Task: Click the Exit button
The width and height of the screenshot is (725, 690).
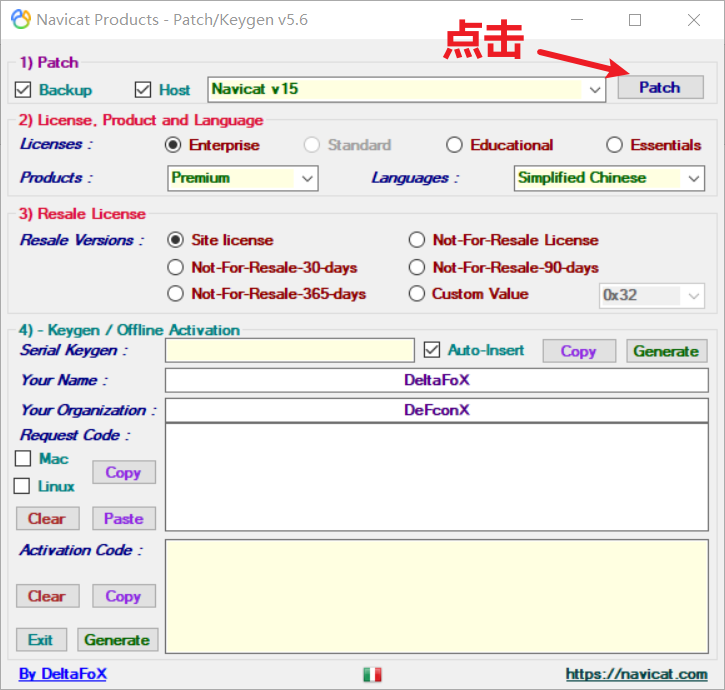Action: tap(41, 640)
